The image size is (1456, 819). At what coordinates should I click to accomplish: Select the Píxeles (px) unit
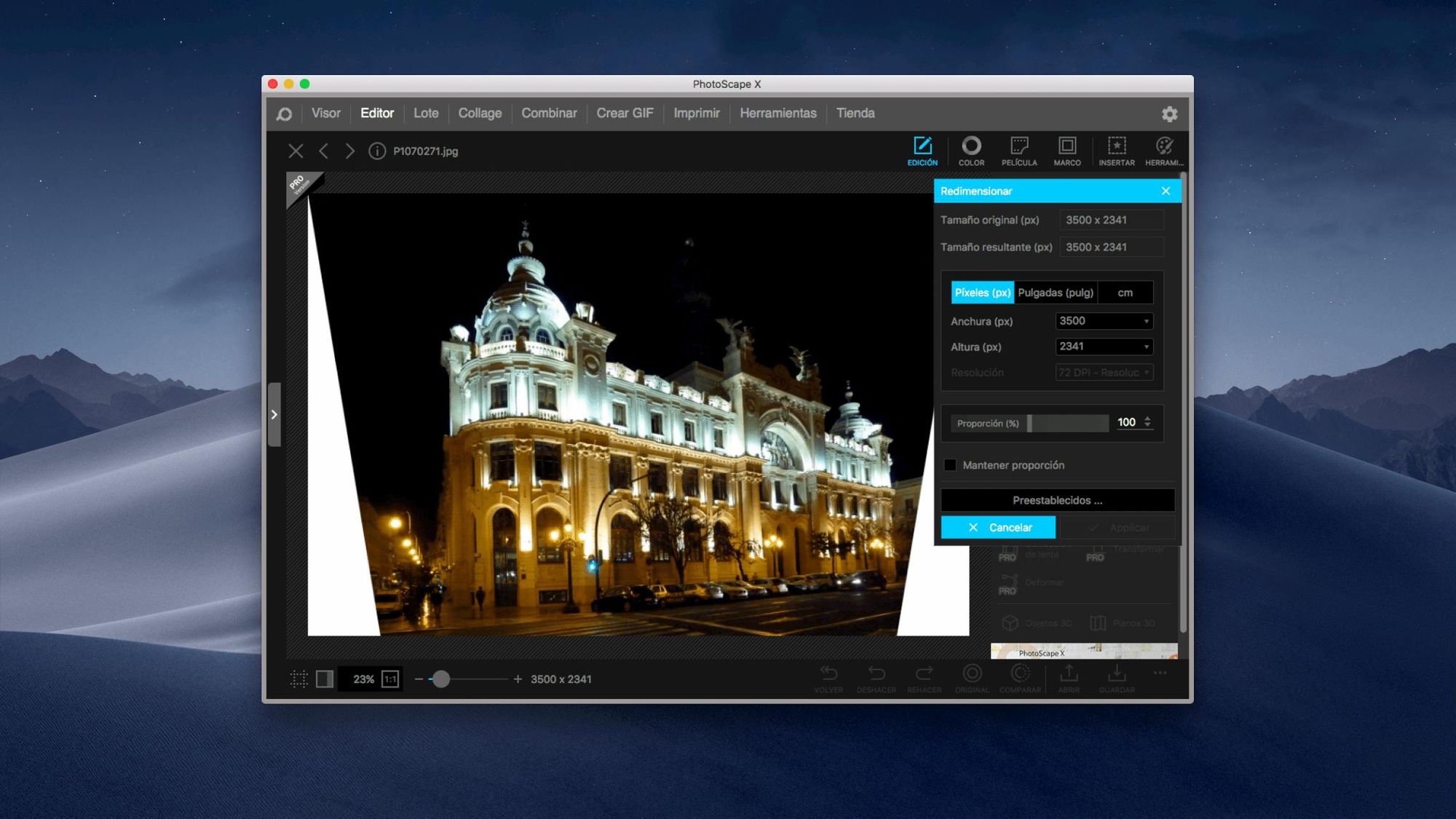(x=982, y=293)
